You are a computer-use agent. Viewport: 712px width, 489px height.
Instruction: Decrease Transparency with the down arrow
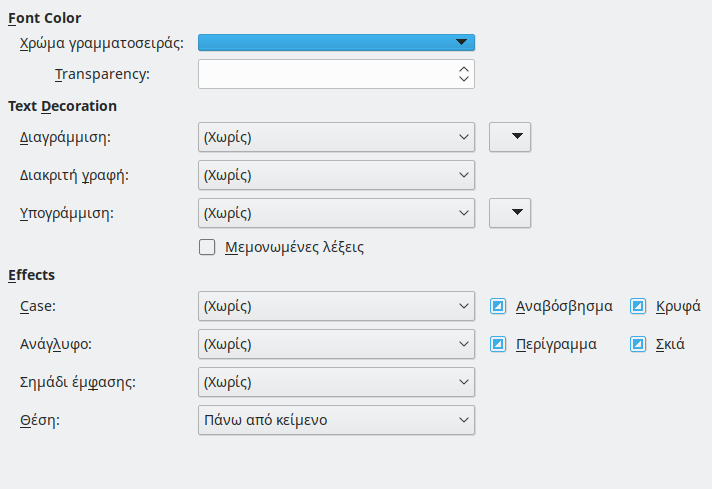[463, 80]
